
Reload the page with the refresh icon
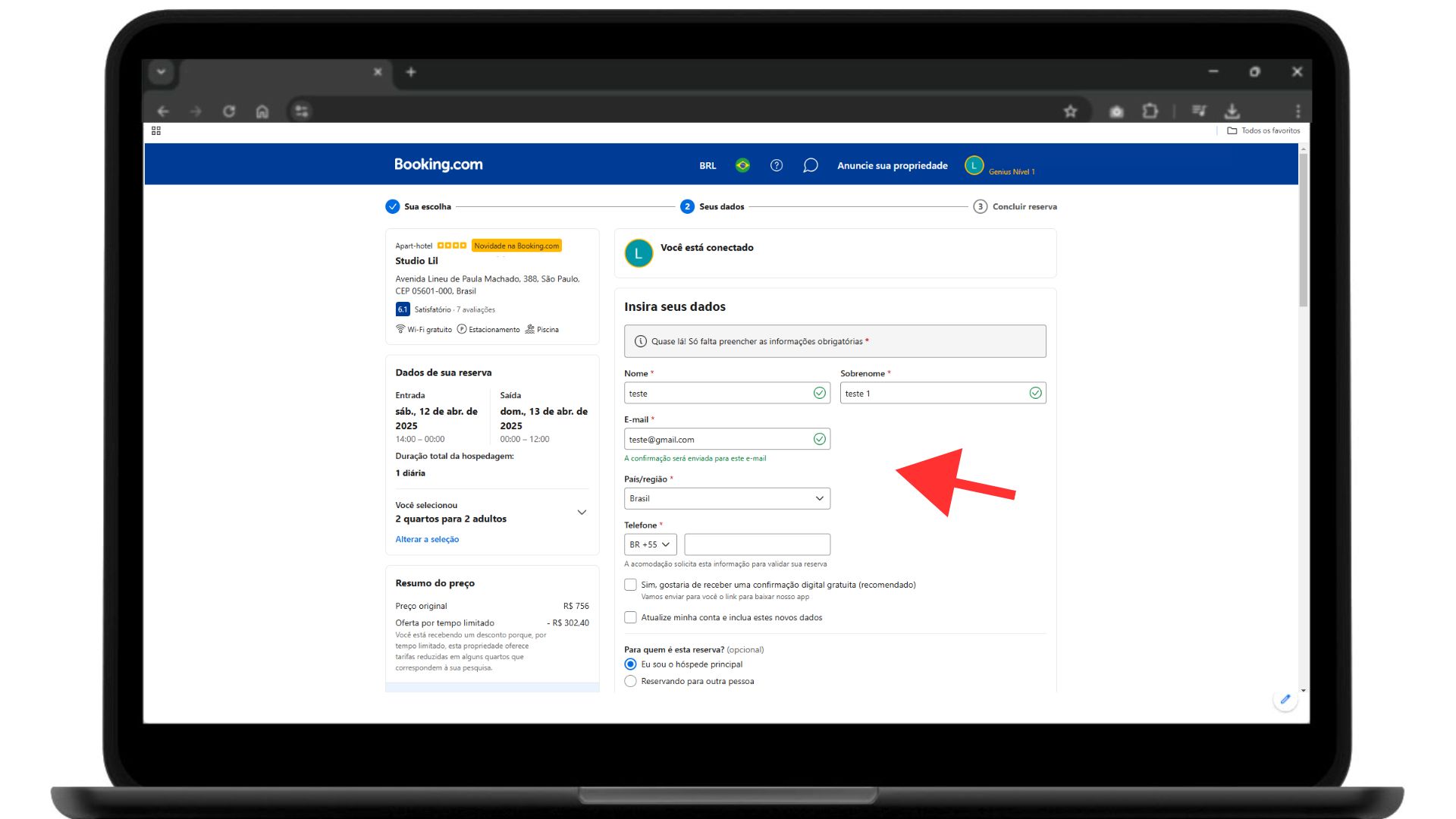point(229,111)
